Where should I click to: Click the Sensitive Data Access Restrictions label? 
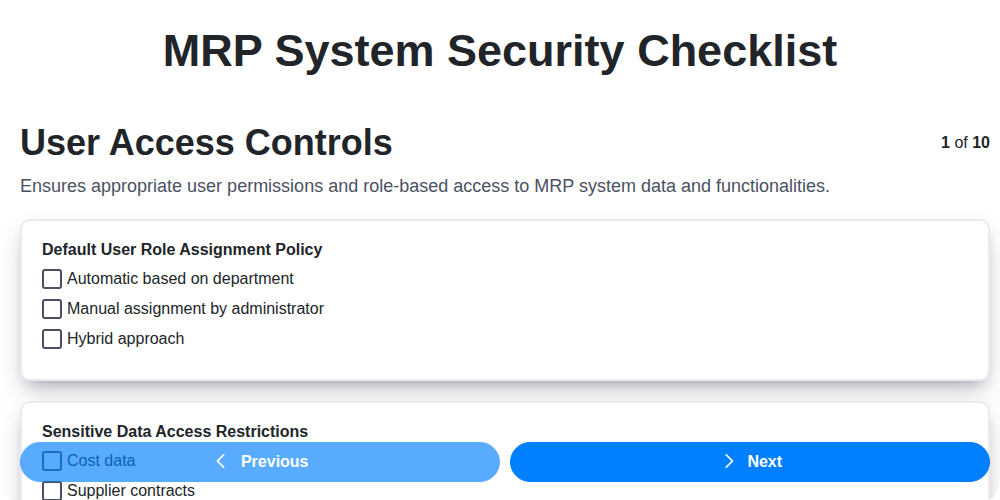click(175, 431)
